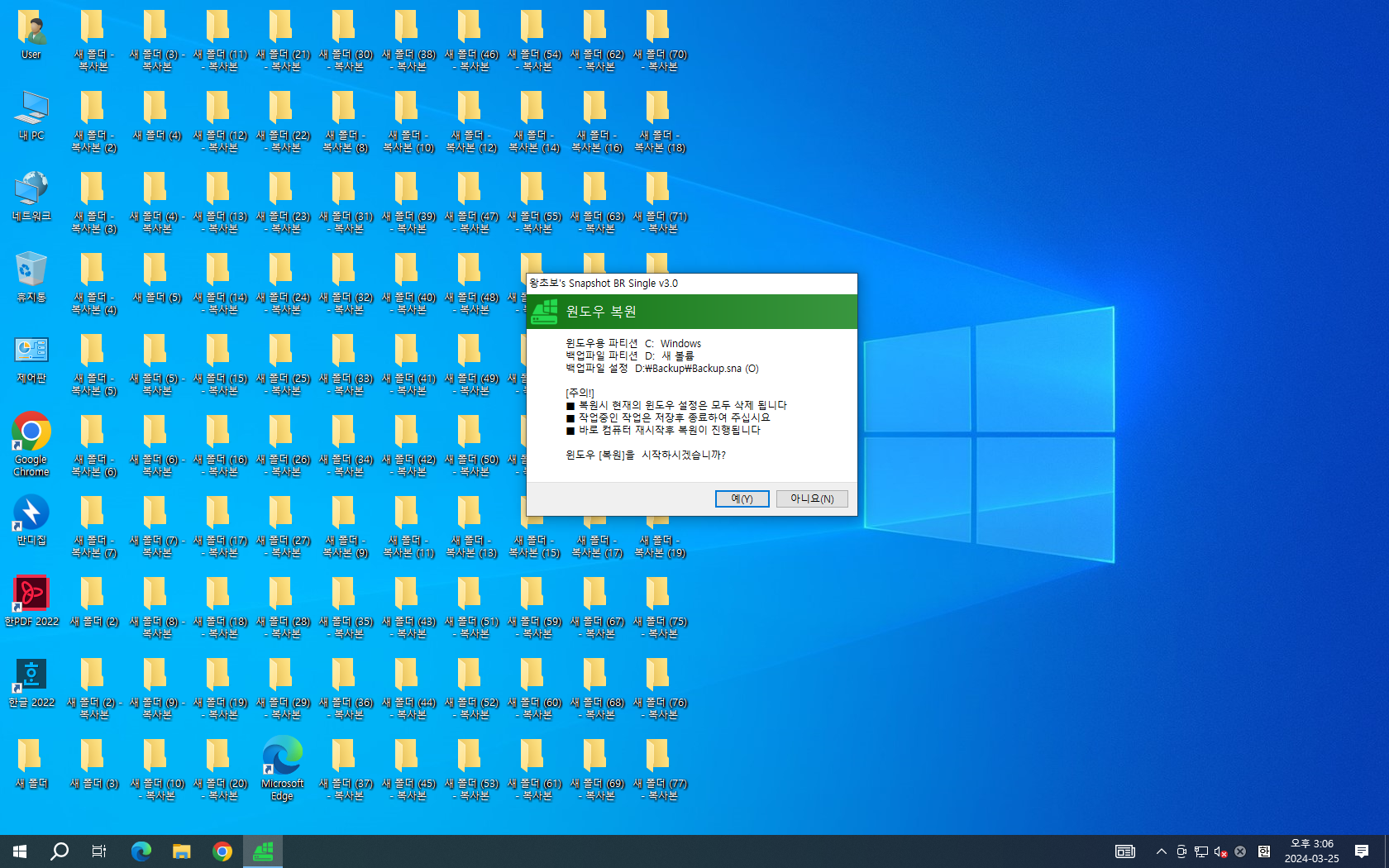This screenshot has width=1389, height=868.
Task: Select the 새 폴더 (2) folder
Action: 94,603
